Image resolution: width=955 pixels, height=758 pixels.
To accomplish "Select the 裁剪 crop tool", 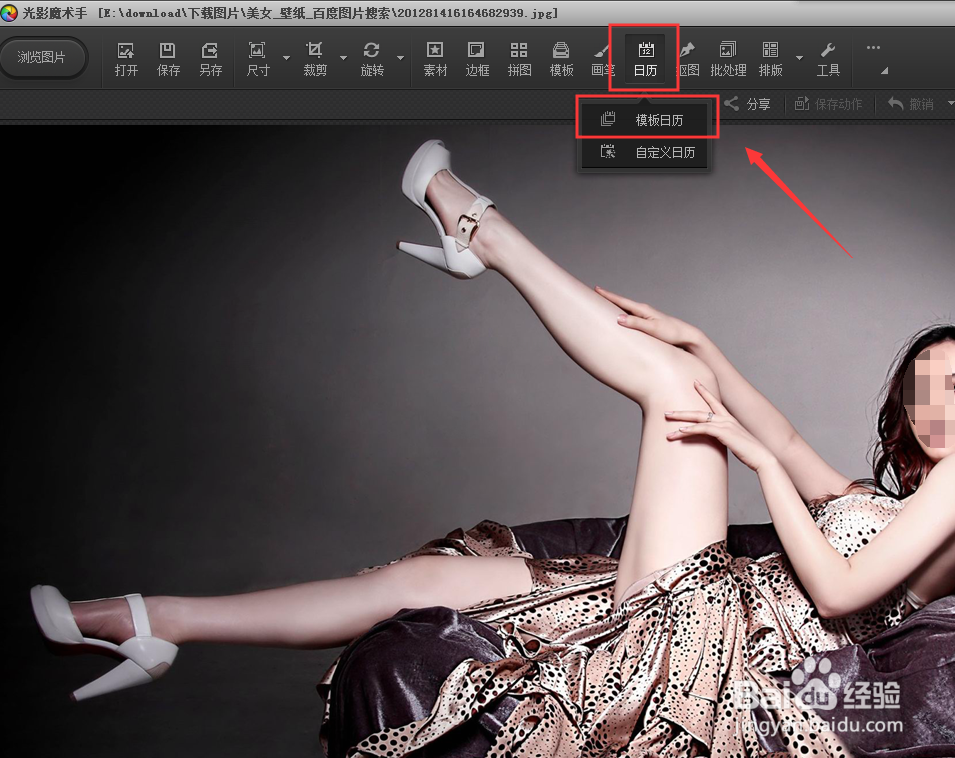I will (315, 59).
